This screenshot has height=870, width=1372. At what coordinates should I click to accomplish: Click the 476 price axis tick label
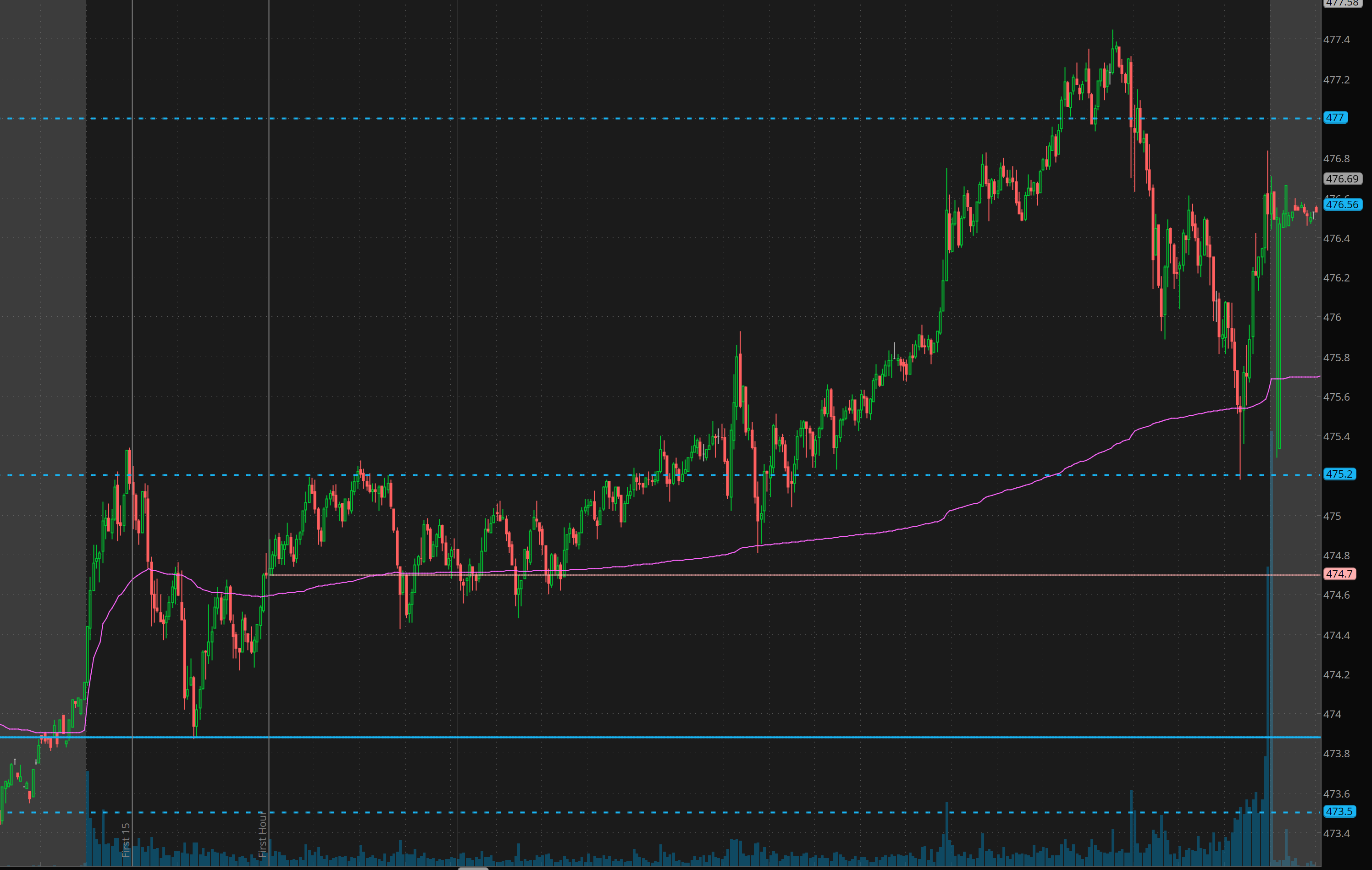[1332, 318]
